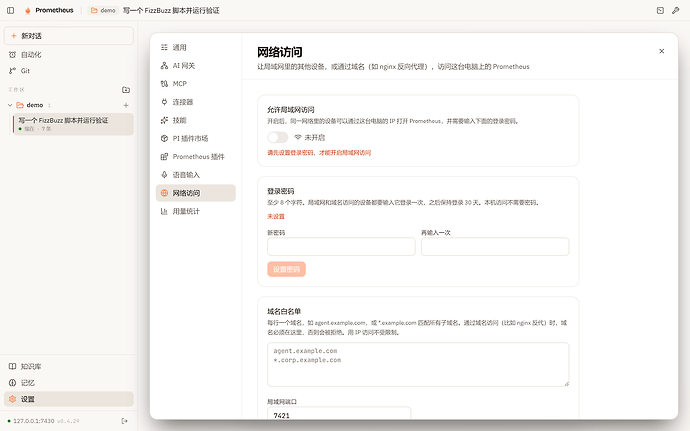Click the 域名白名单 textarea
690x431 pixels.
[x=418, y=365]
